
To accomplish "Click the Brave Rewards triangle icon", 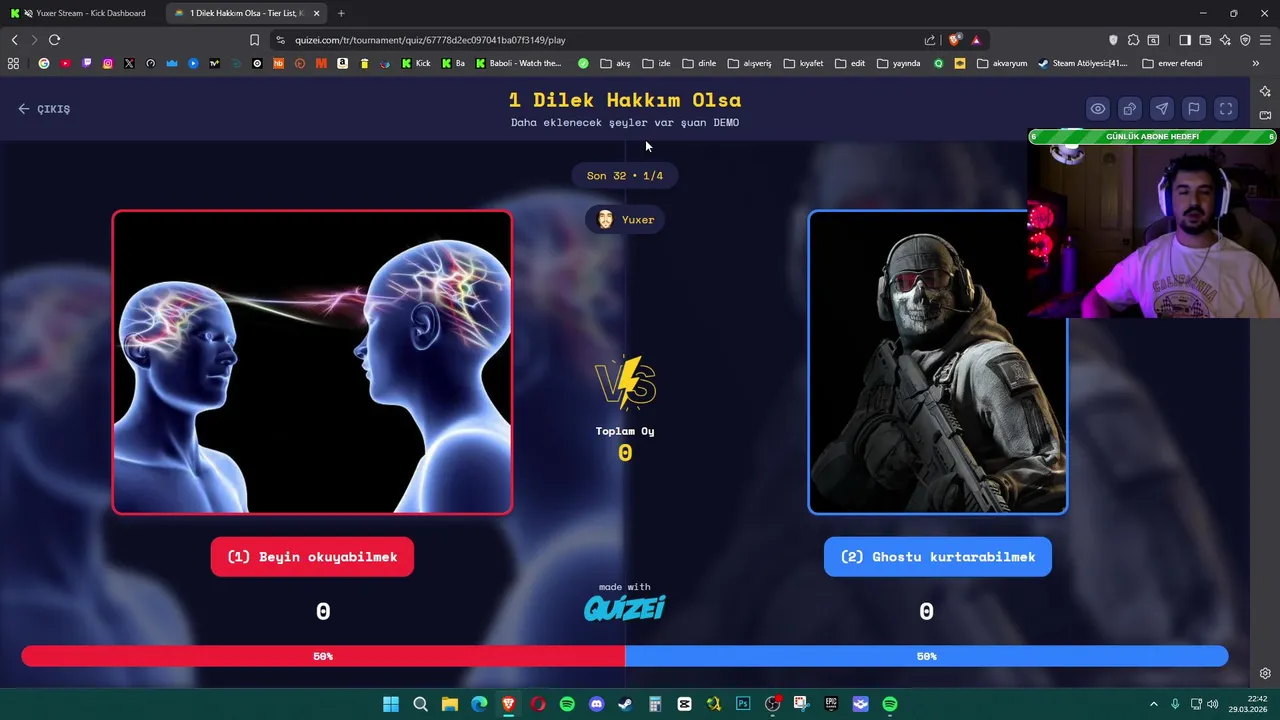I will (976, 40).
